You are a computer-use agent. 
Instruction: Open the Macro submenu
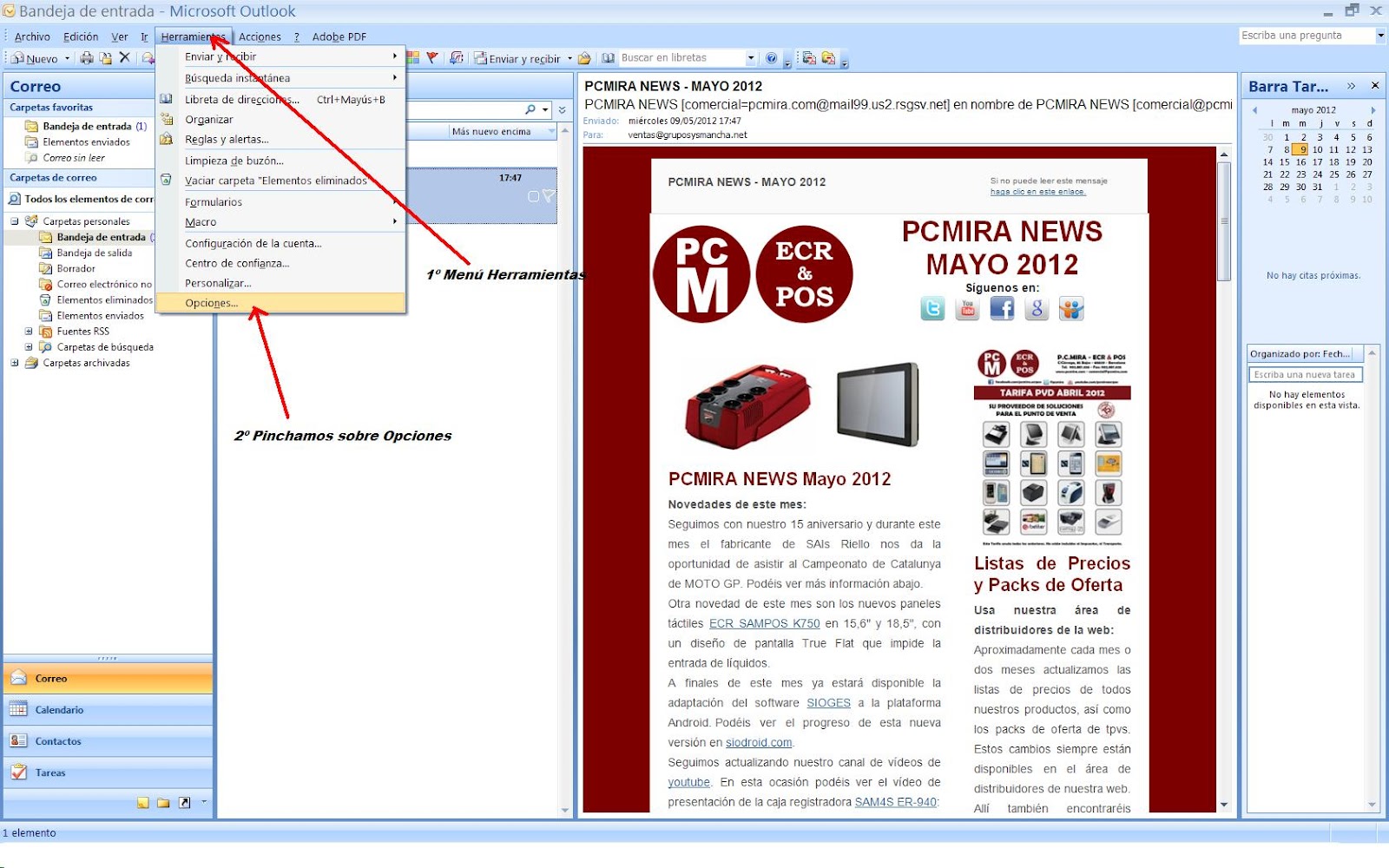[280, 222]
